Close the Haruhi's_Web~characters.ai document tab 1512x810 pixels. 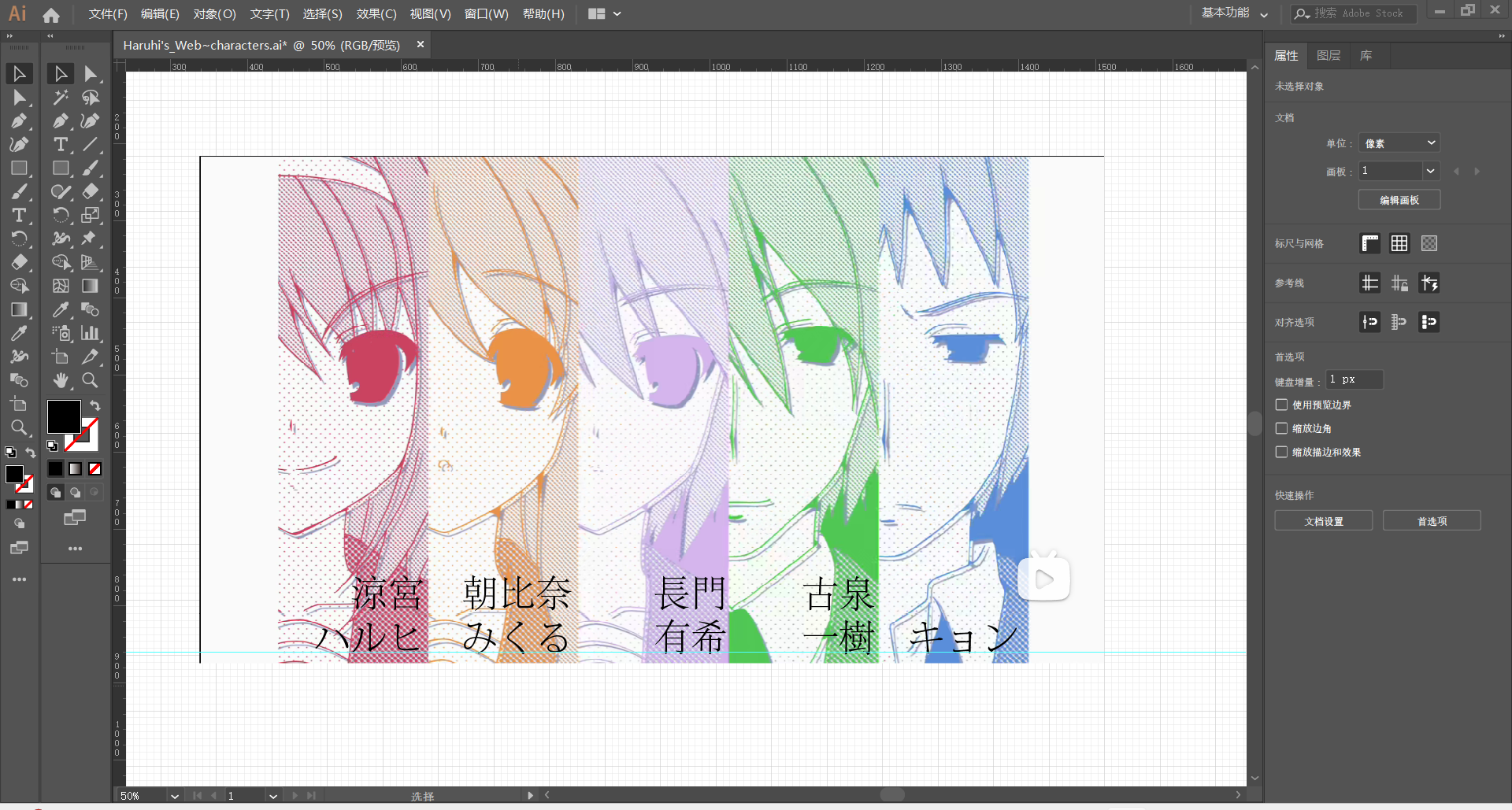pyautogui.click(x=421, y=45)
